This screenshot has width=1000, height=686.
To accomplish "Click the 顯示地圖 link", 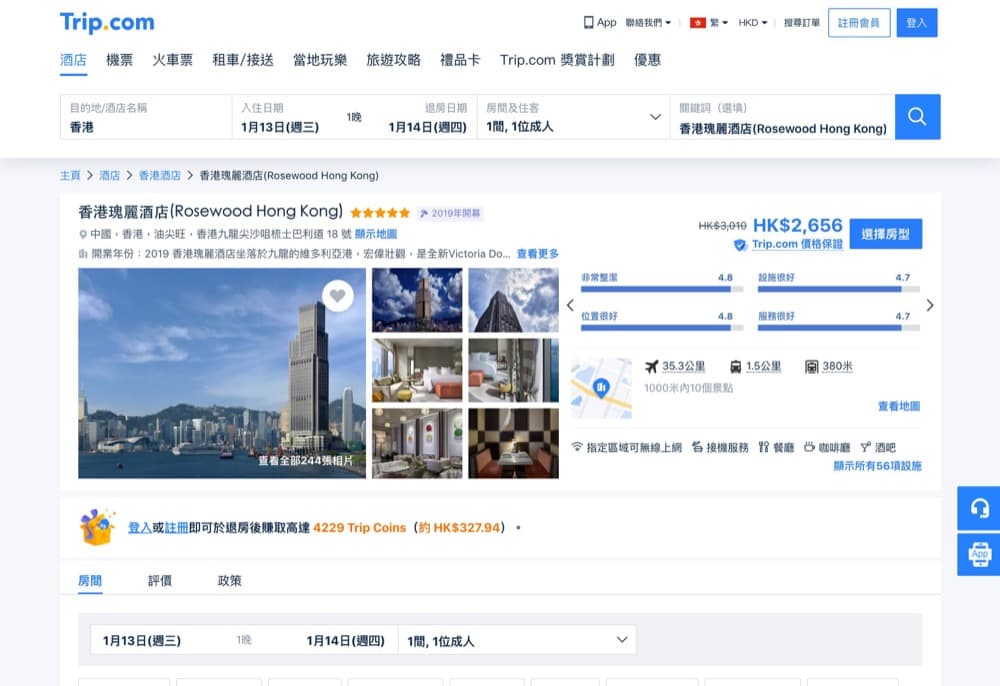I will point(376,234).
